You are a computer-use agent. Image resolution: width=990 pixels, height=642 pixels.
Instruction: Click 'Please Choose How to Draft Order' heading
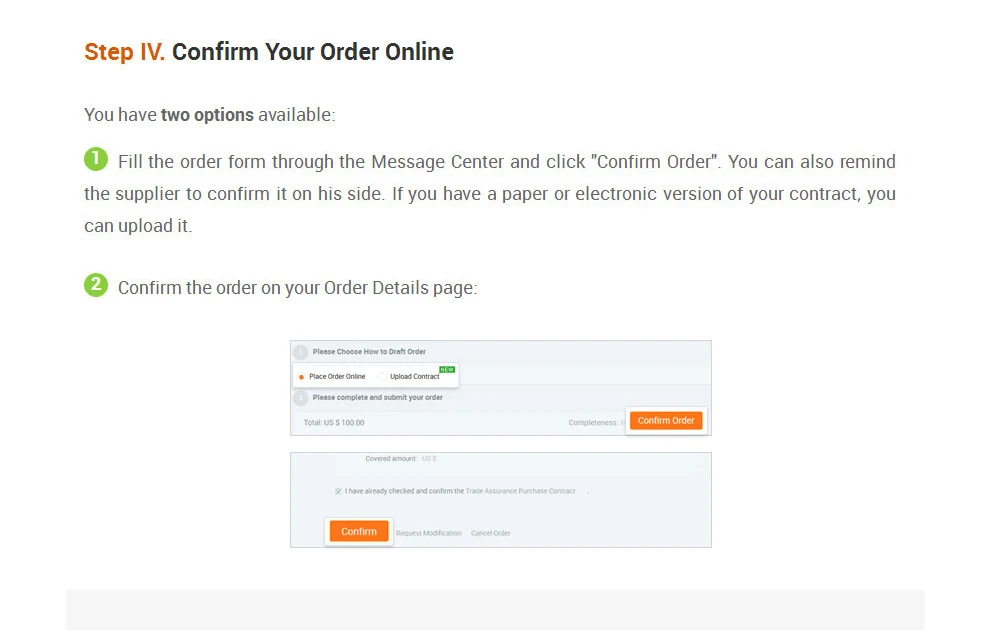click(369, 352)
